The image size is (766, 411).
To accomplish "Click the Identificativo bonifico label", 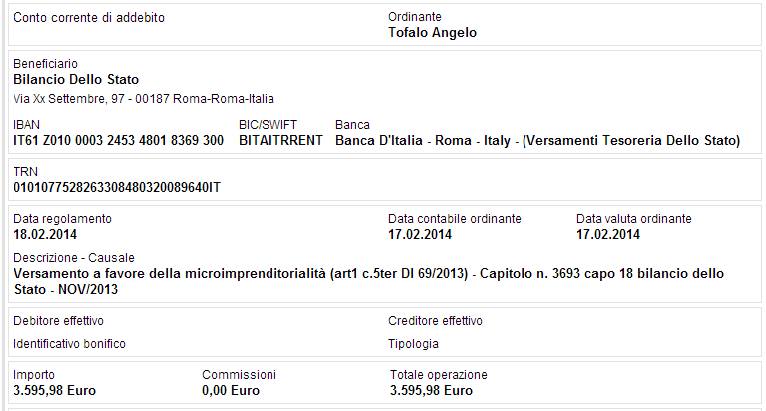I will coord(69,344).
